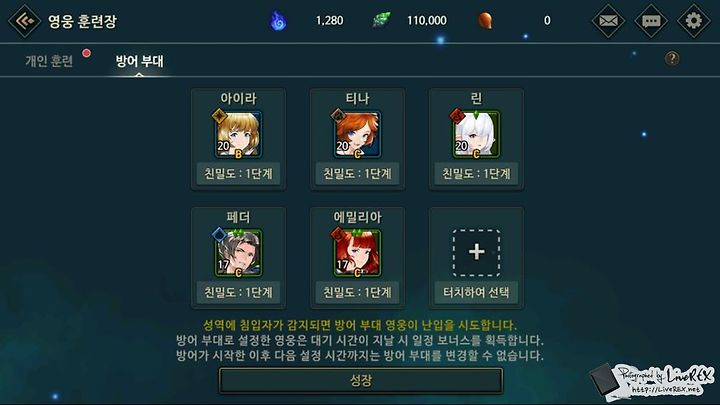Screen dimensions: 720x405
Task: Select 아이라 hero portrait
Action: tap(238, 134)
